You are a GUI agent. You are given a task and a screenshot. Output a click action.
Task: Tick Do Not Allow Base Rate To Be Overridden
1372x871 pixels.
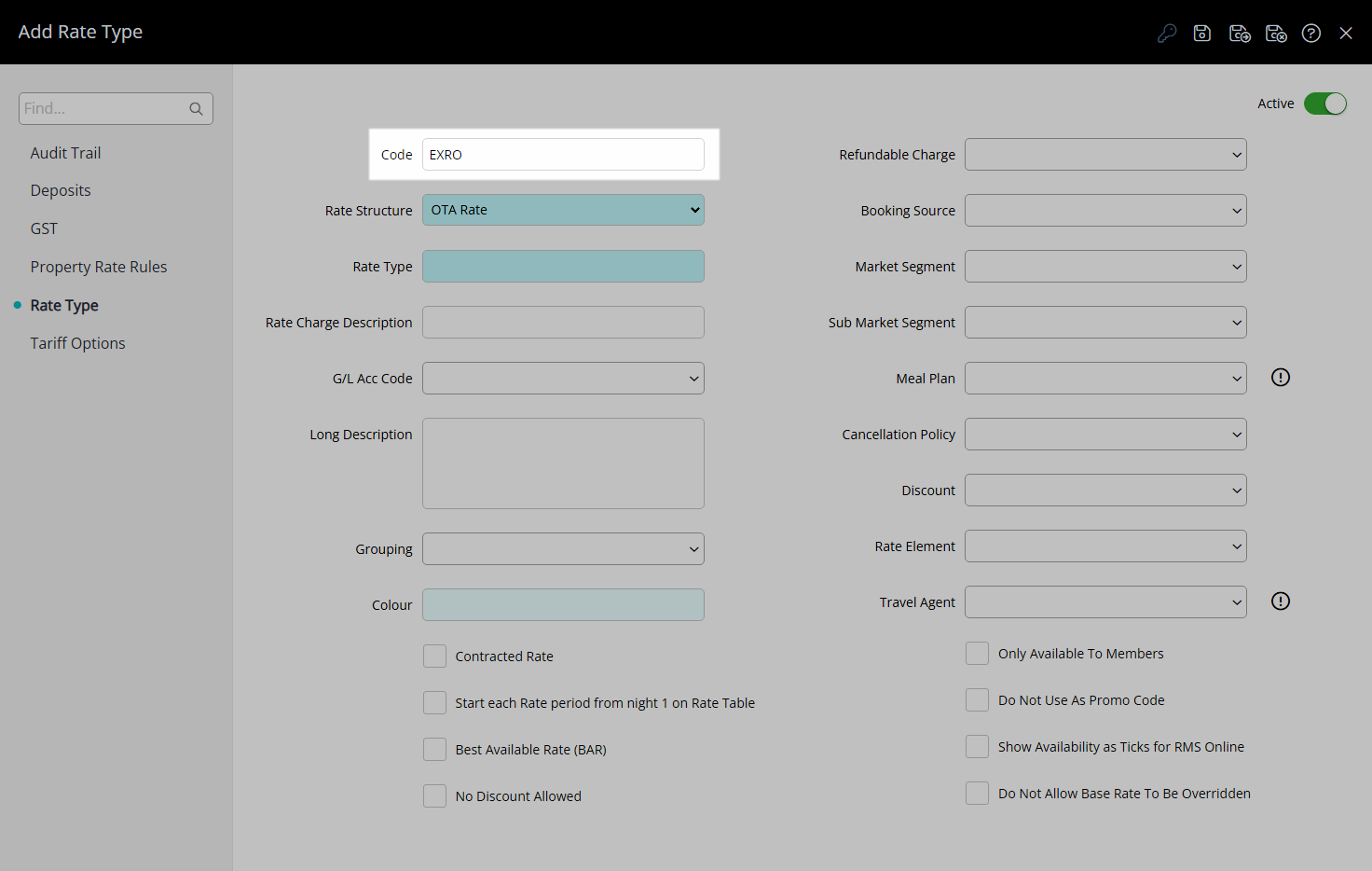pos(977,794)
